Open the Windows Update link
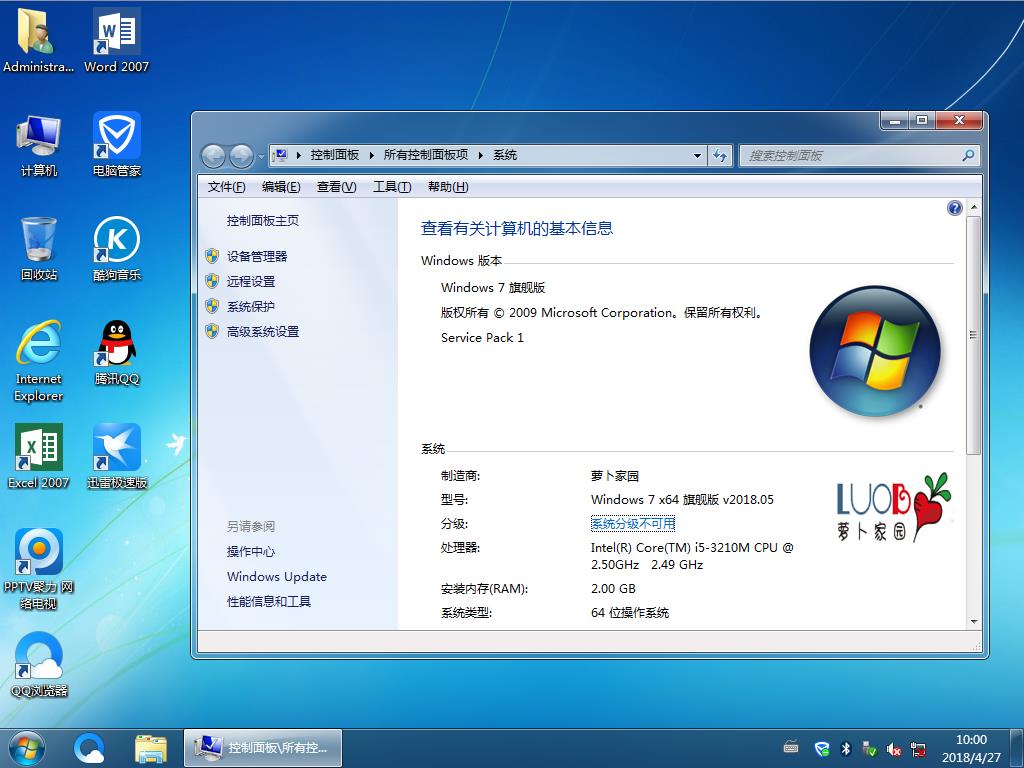Image resolution: width=1024 pixels, height=768 pixels. (276, 577)
